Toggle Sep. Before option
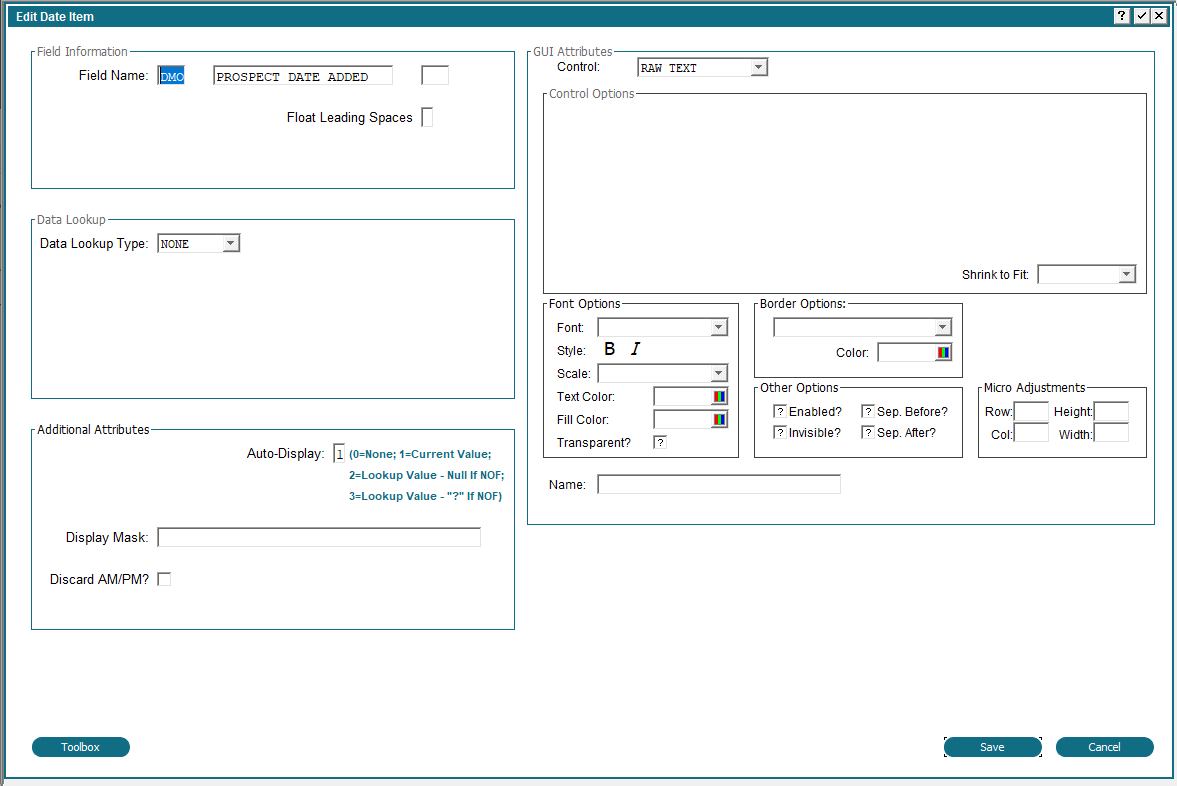This screenshot has height=786, width=1177. coord(868,411)
